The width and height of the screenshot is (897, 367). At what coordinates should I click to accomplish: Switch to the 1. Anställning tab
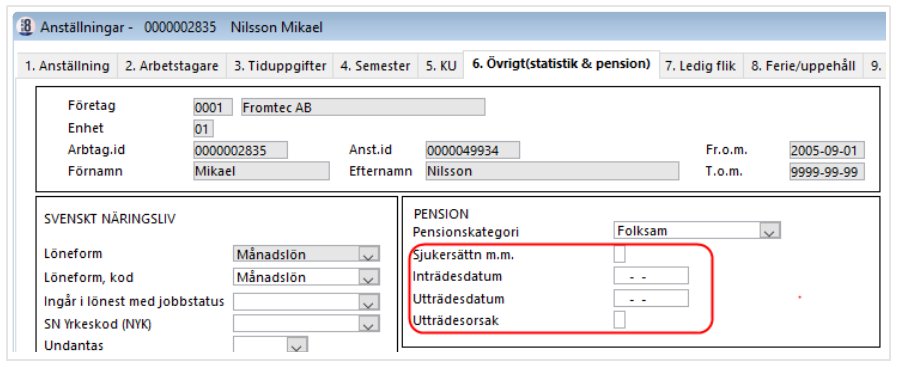[x=66, y=66]
